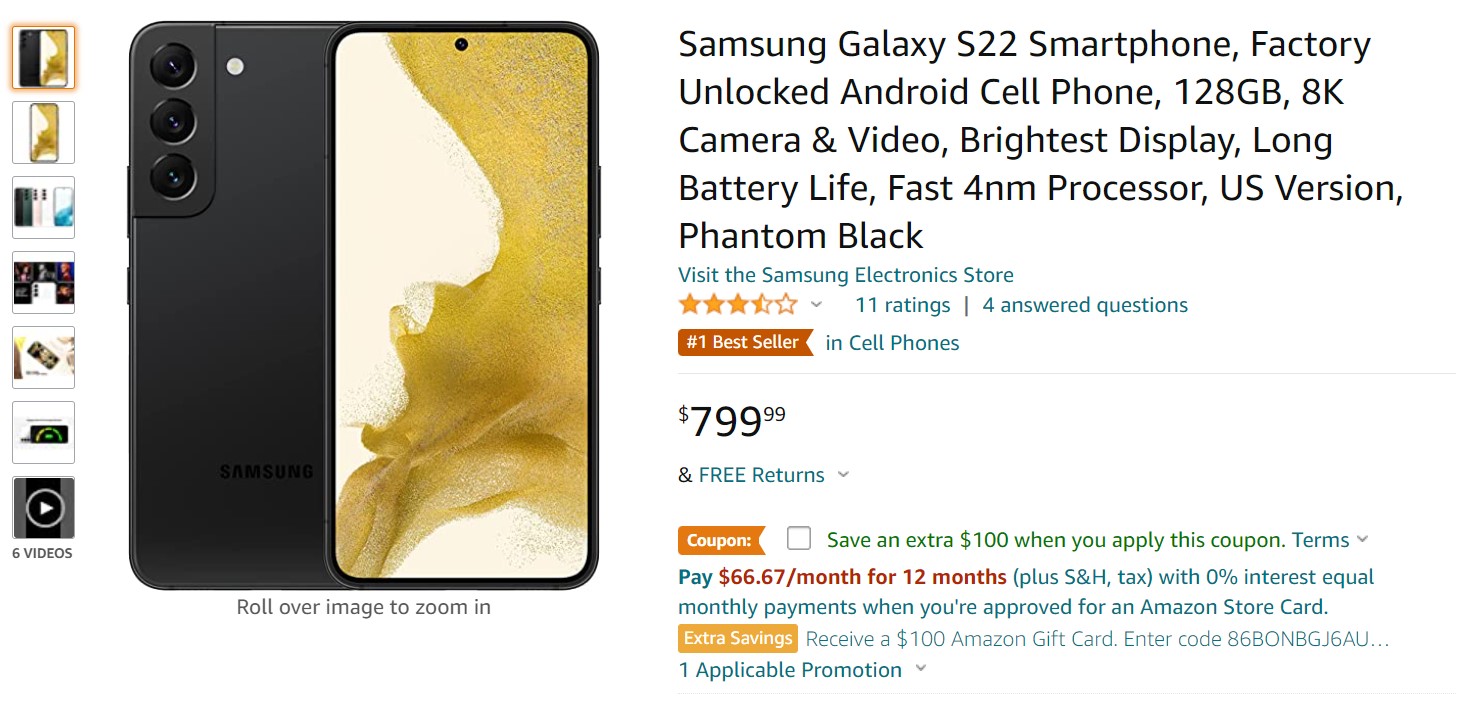The image size is (1478, 701).
Task: Select the gold front screen thumbnail
Action: pos(43,132)
